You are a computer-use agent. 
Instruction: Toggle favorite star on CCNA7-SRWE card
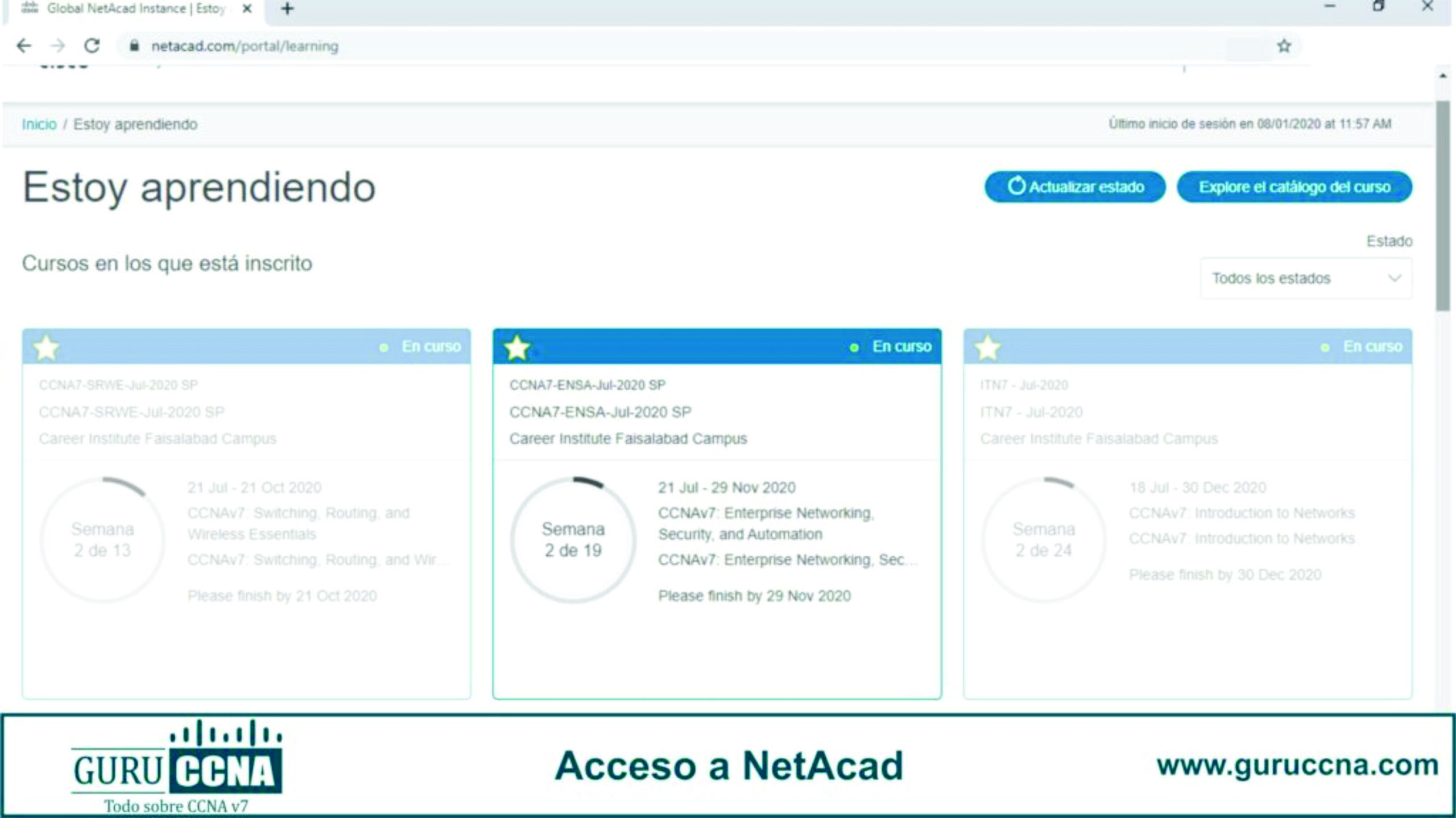click(46, 348)
